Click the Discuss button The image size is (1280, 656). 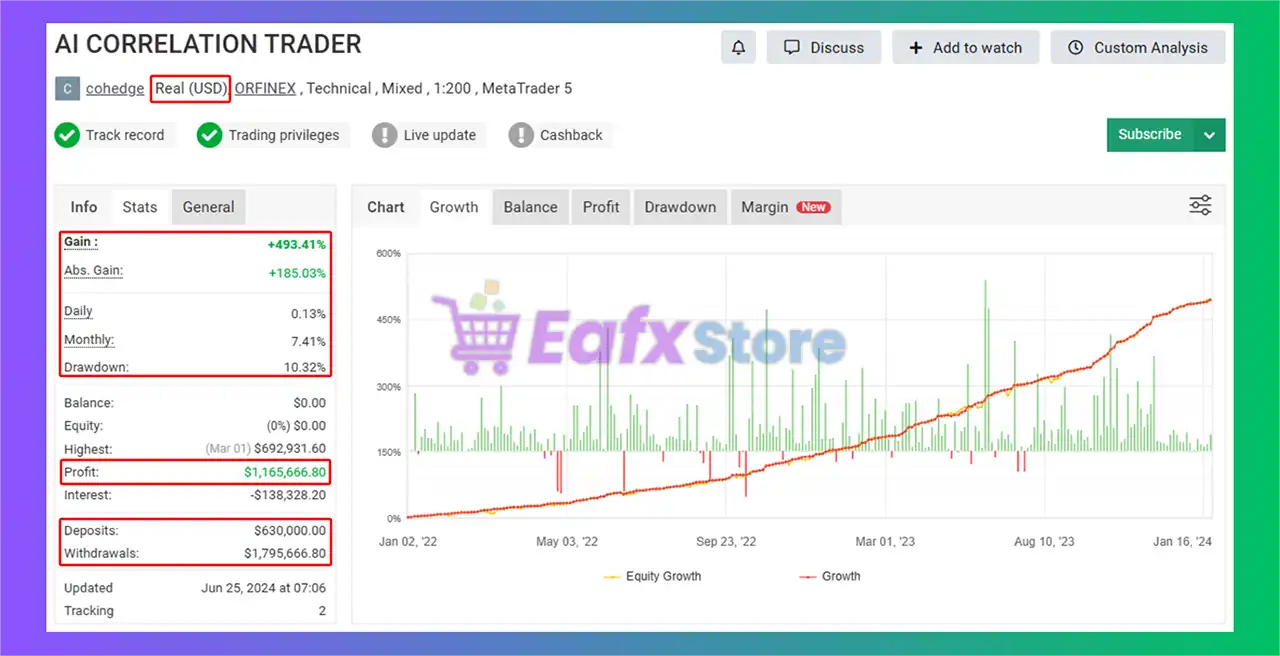[x=823, y=47]
